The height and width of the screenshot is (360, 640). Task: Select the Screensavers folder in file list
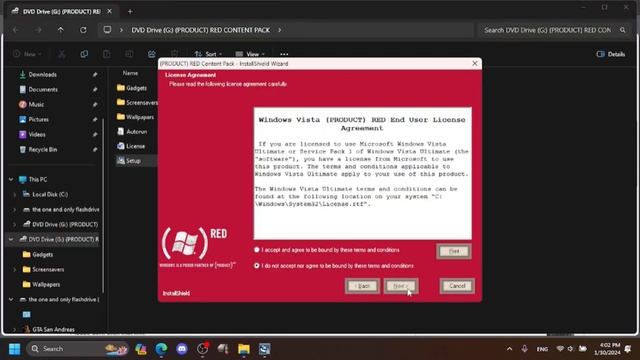point(137,102)
